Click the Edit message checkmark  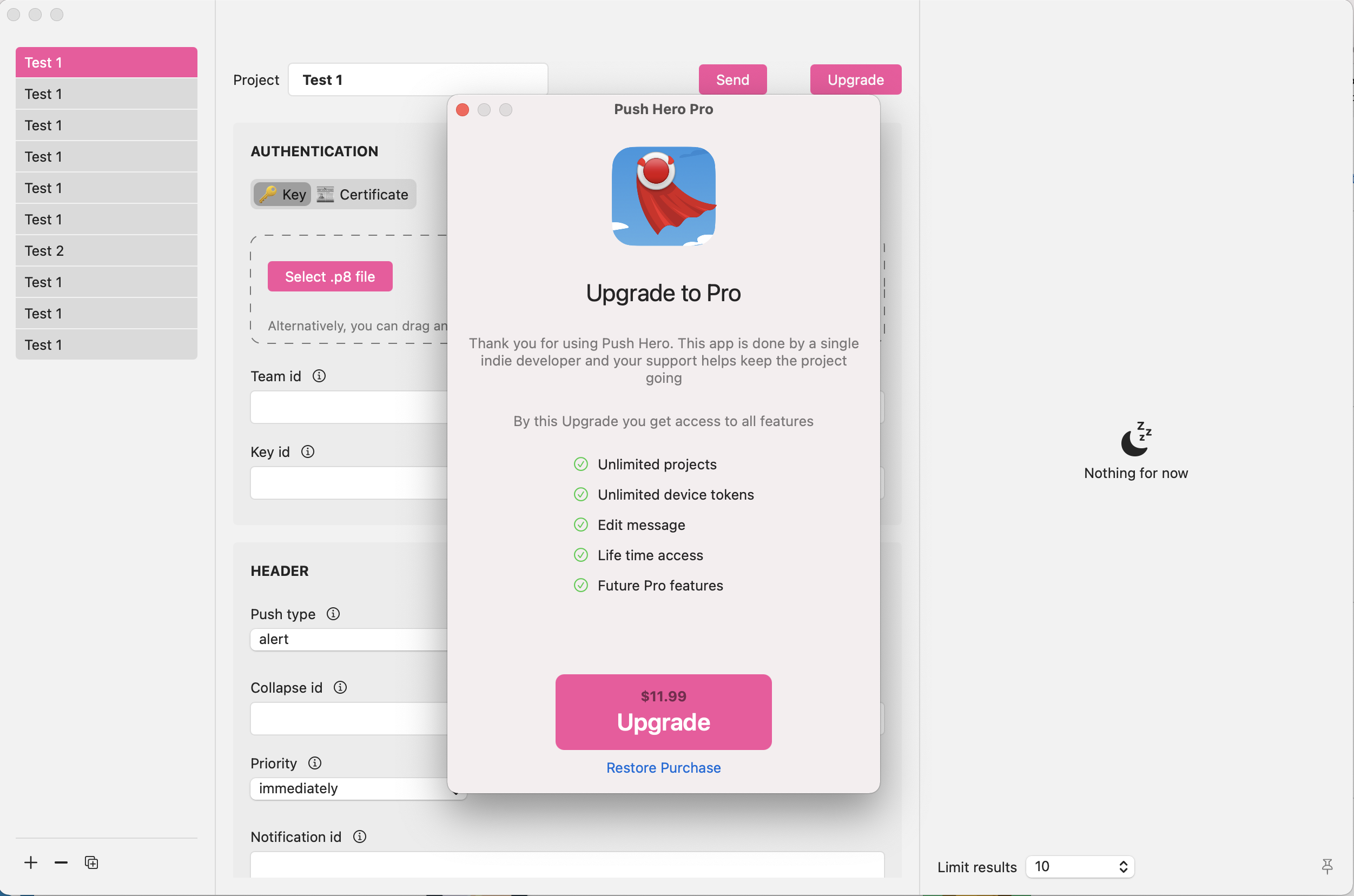click(x=580, y=525)
